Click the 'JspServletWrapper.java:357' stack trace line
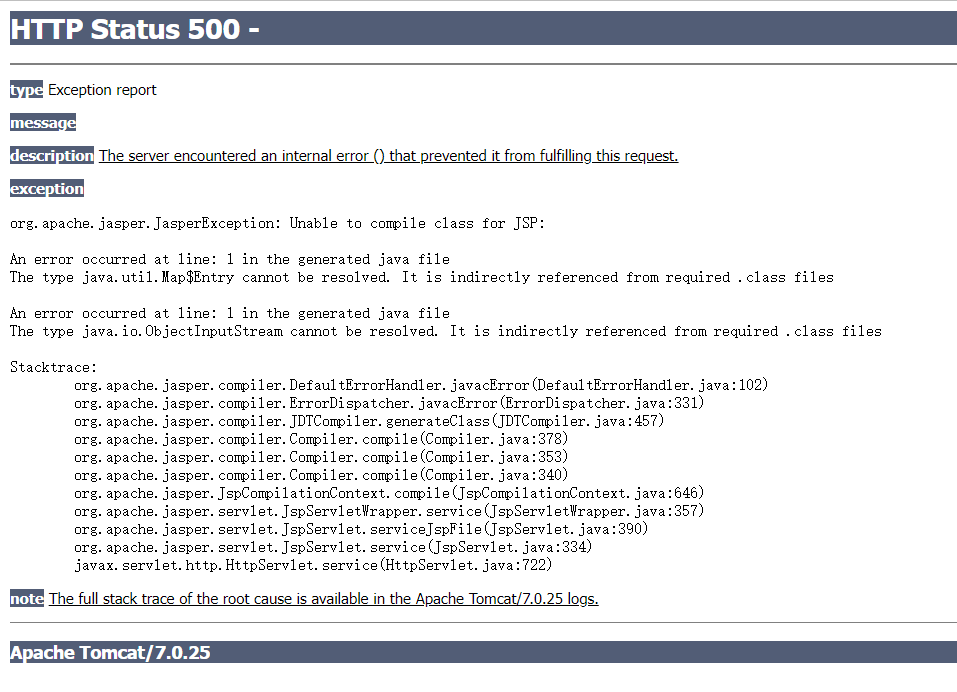The height and width of the screenshot is (692, 957). (x=389, y=511)
